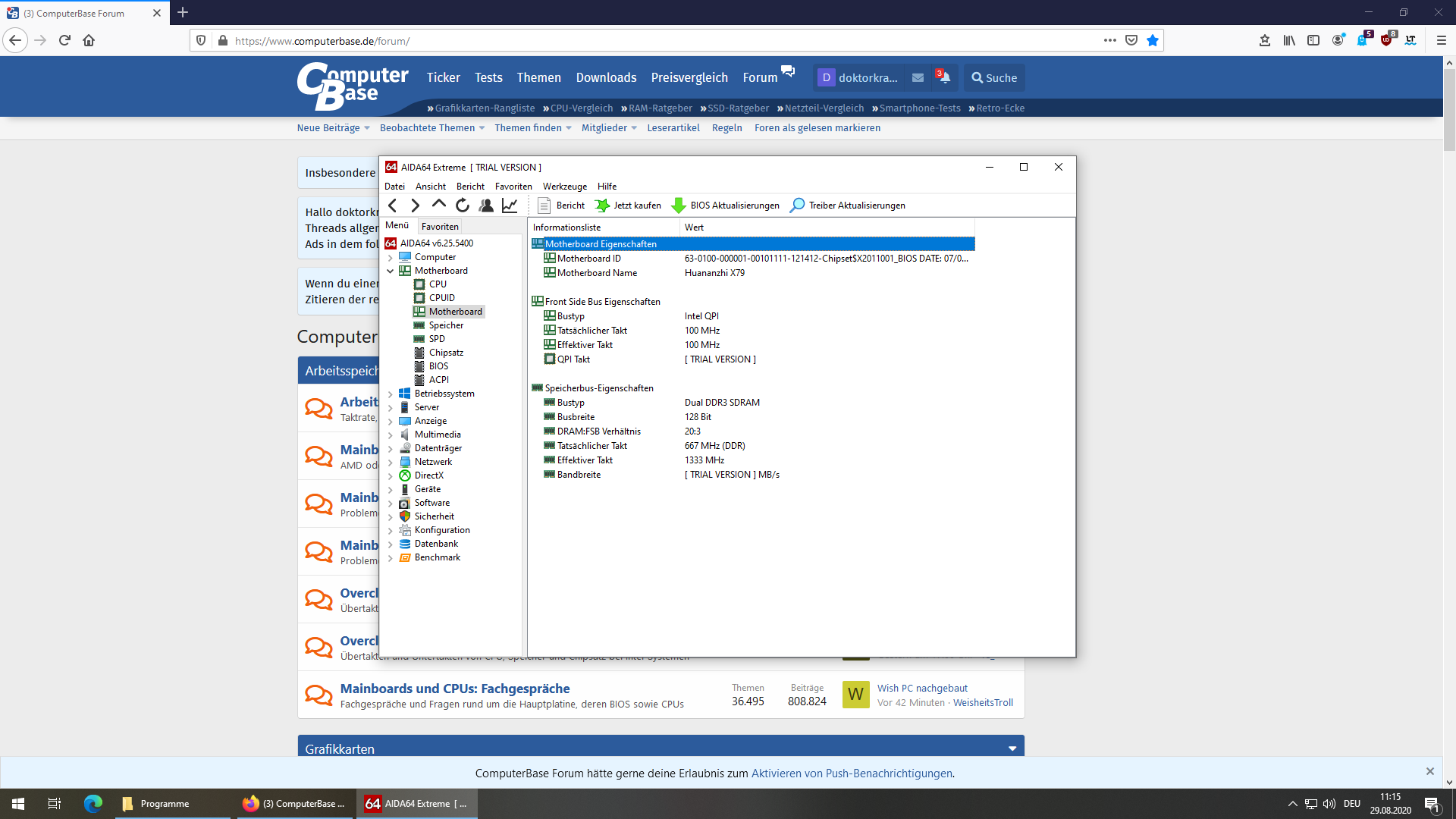This screenshot has height=819, width=1456.
Task: Open the AIDA64 graph chart icon
Action: click(x=510, y=206)
